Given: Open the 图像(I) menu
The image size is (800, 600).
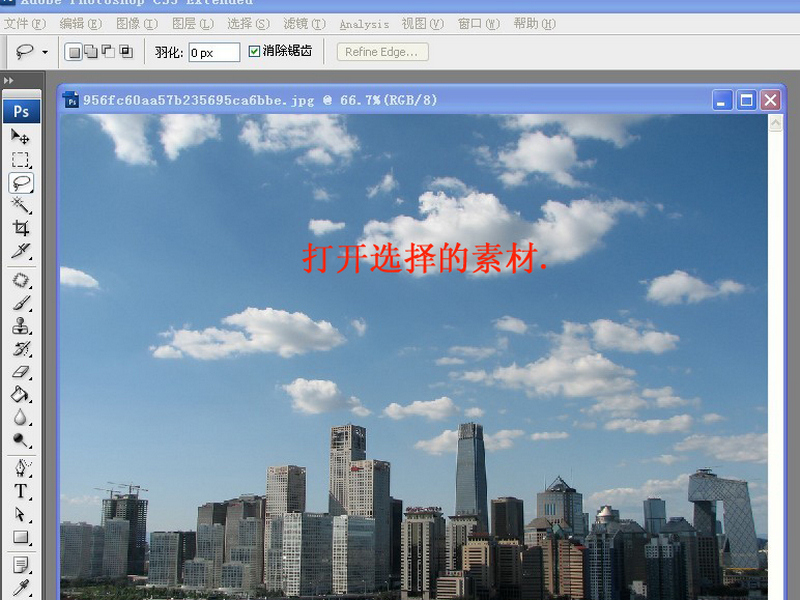Looking at the screenshot, I should [137, 23].
